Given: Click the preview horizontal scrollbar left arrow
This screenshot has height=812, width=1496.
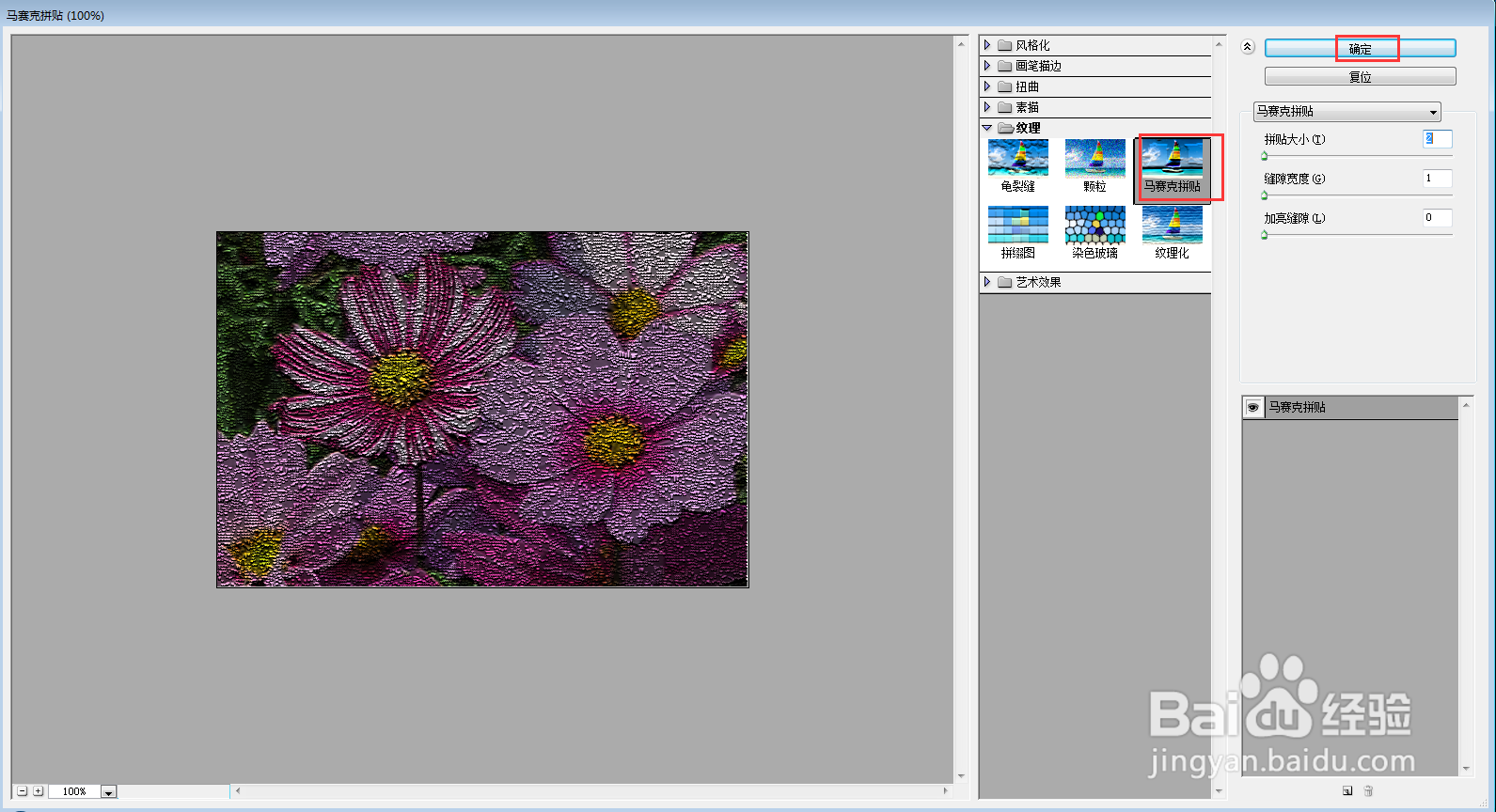Looking at the screenshot, I should [238, 791].
